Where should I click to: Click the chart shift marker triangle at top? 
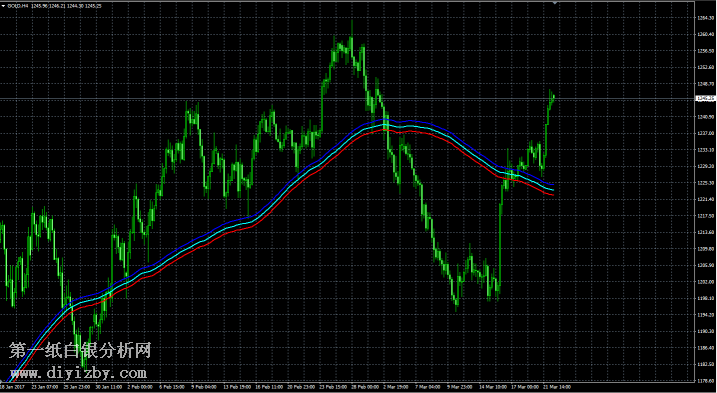(x=555, y=3)
